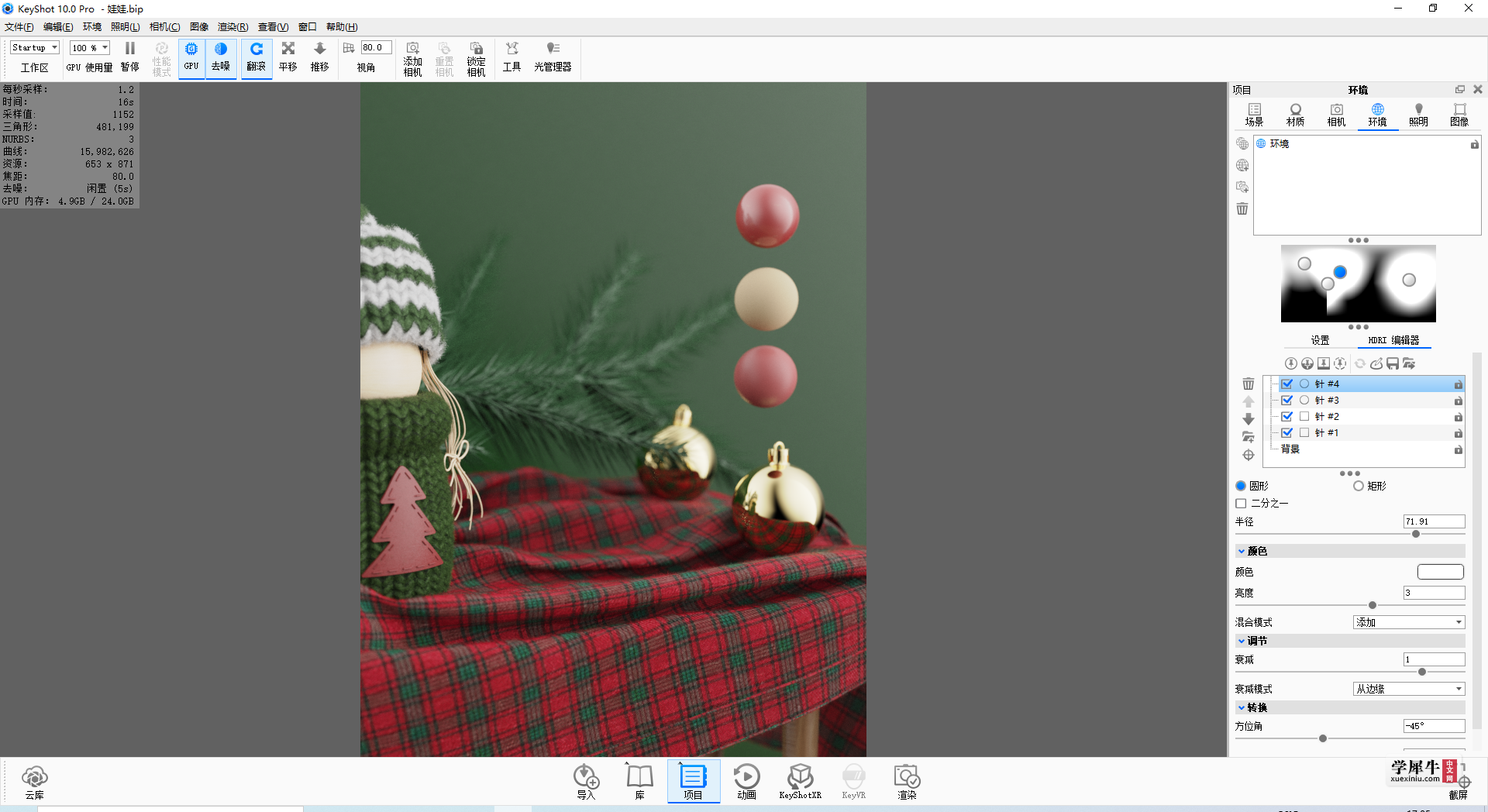Open the library (库) panel
The height and width of the screenshot is (812, 1488).
pos(640,782)
